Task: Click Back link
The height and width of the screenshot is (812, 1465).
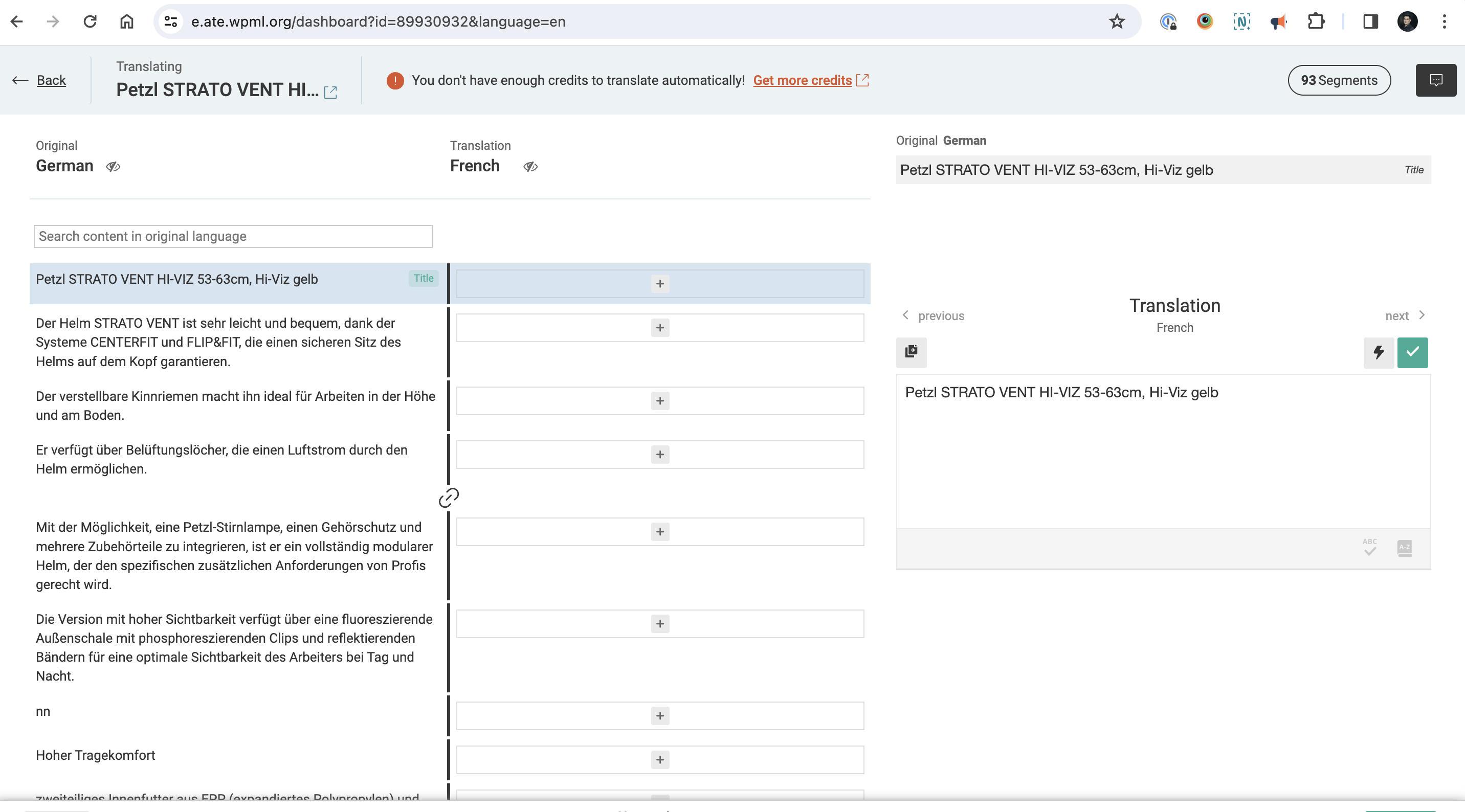Action: (51, 80)
